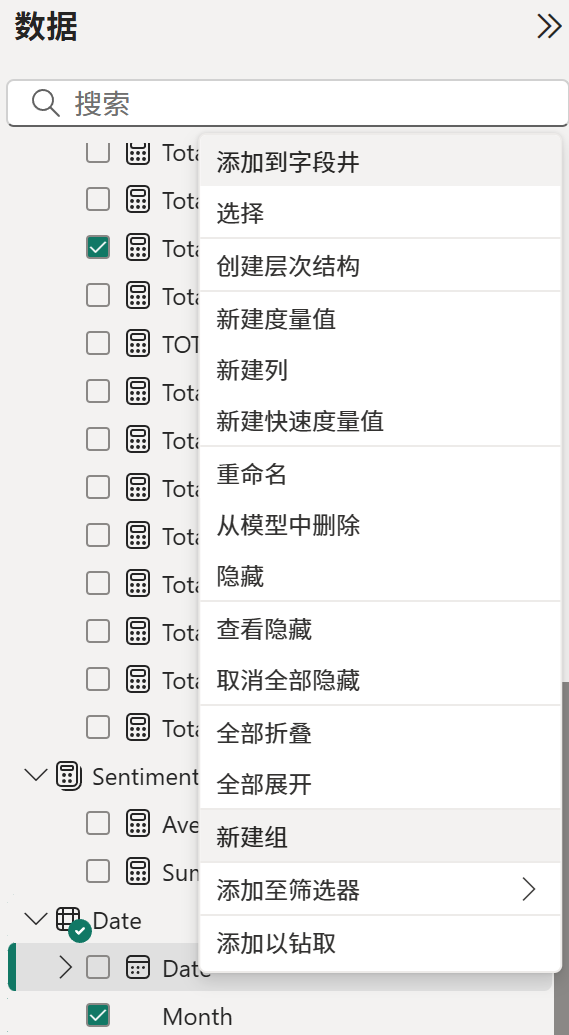
Task: Click calculator icon next to Sum measure
Action: point(137,871)
